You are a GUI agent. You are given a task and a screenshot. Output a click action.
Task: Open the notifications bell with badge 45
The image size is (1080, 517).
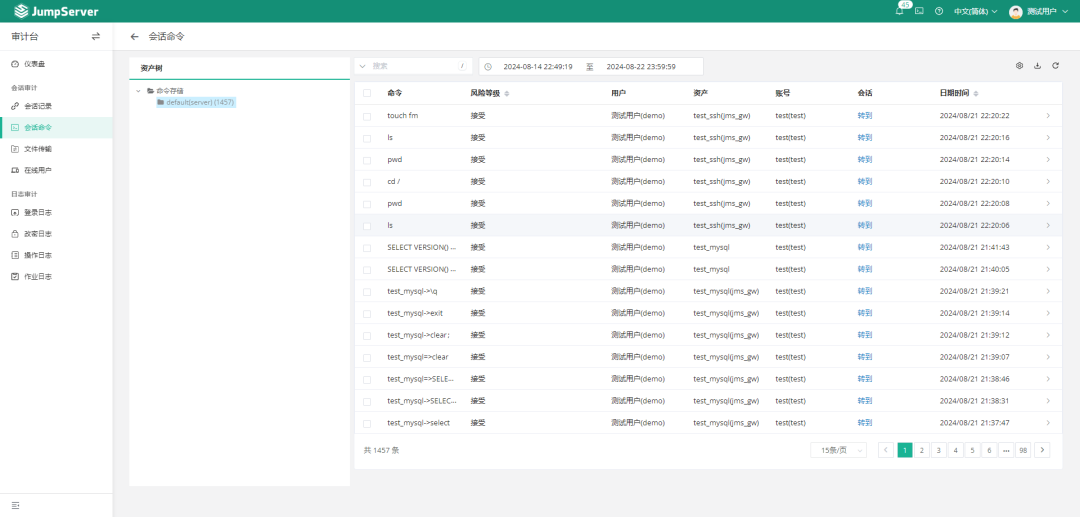point(899,11)
